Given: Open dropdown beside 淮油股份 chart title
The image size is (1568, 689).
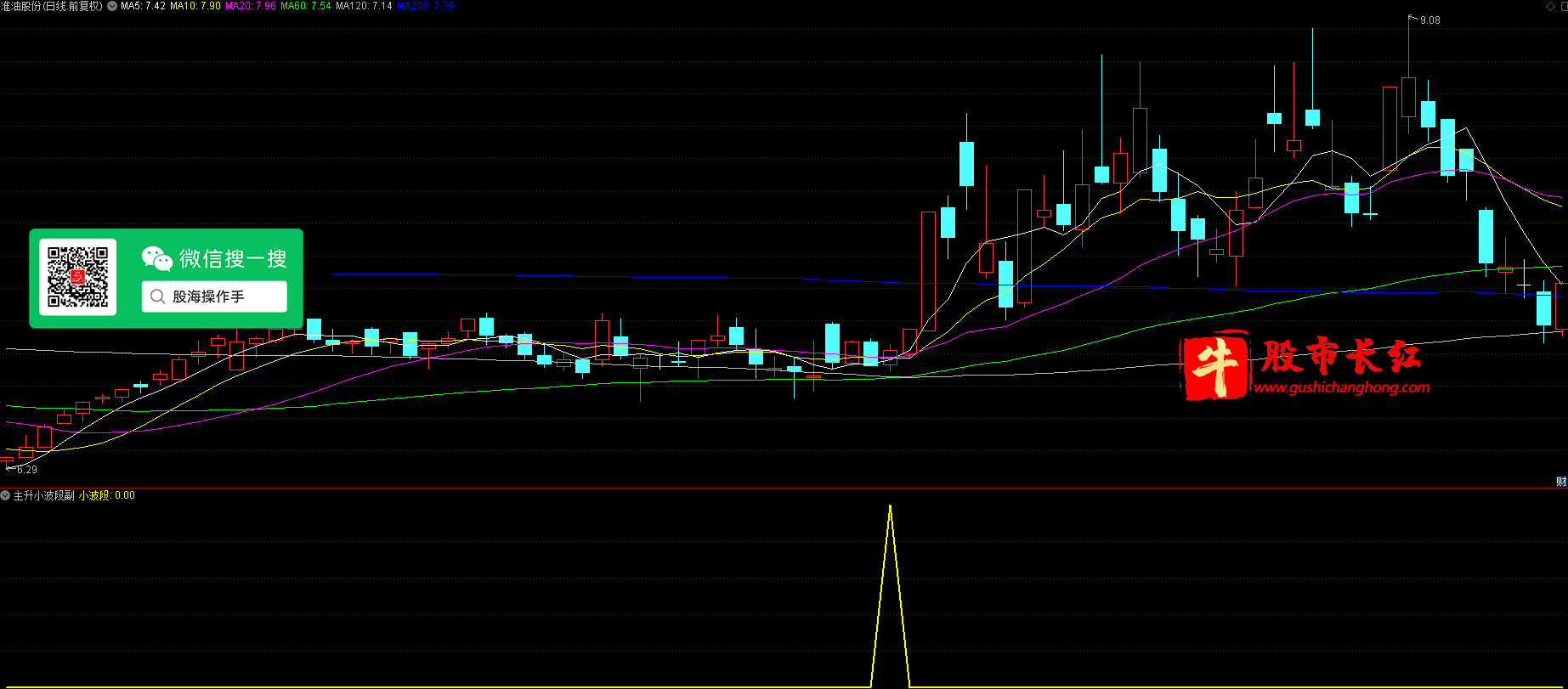Looking at the screenshot, I should coord(112,6).
